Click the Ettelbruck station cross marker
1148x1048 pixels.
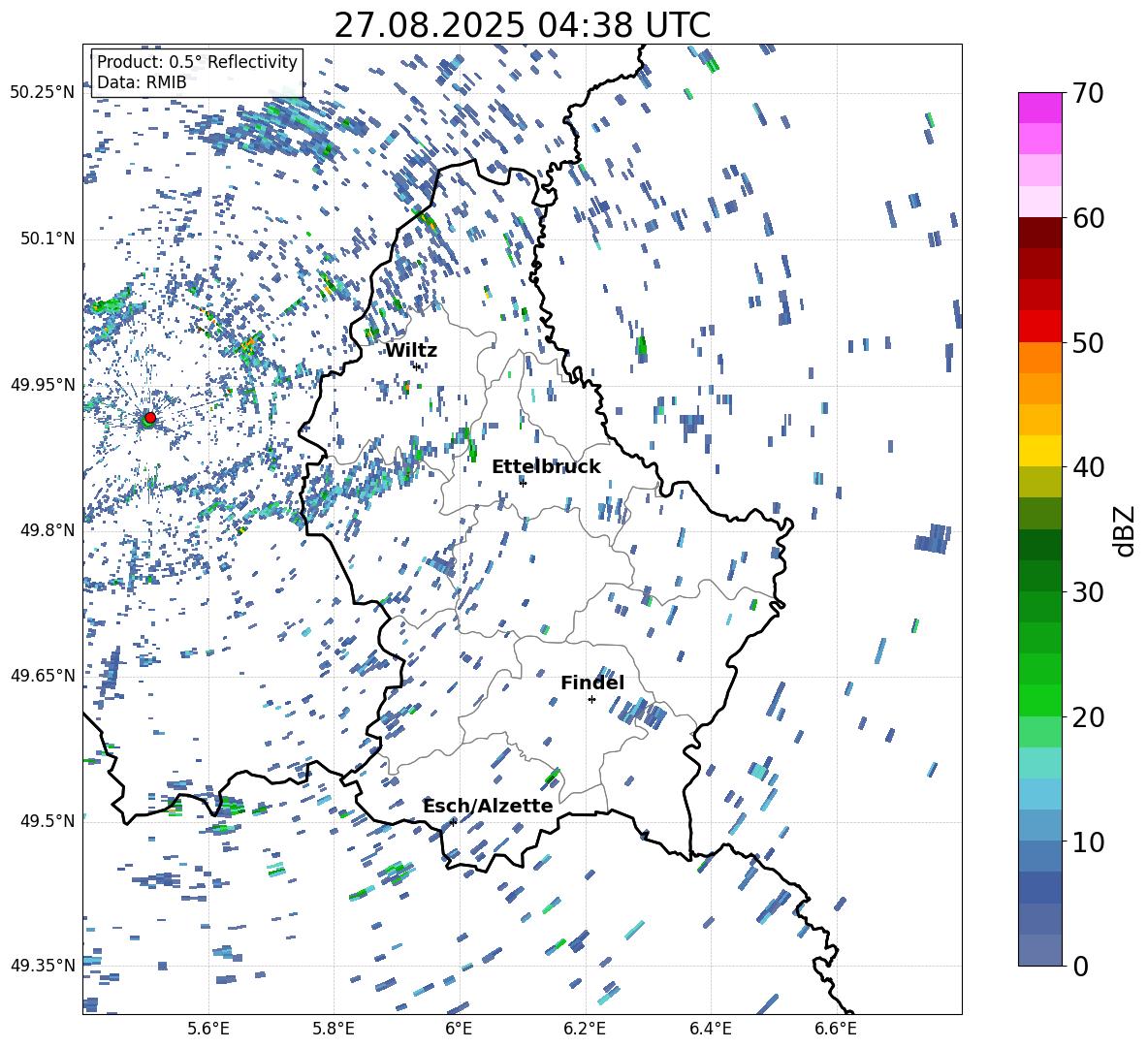tap(523, 483)
